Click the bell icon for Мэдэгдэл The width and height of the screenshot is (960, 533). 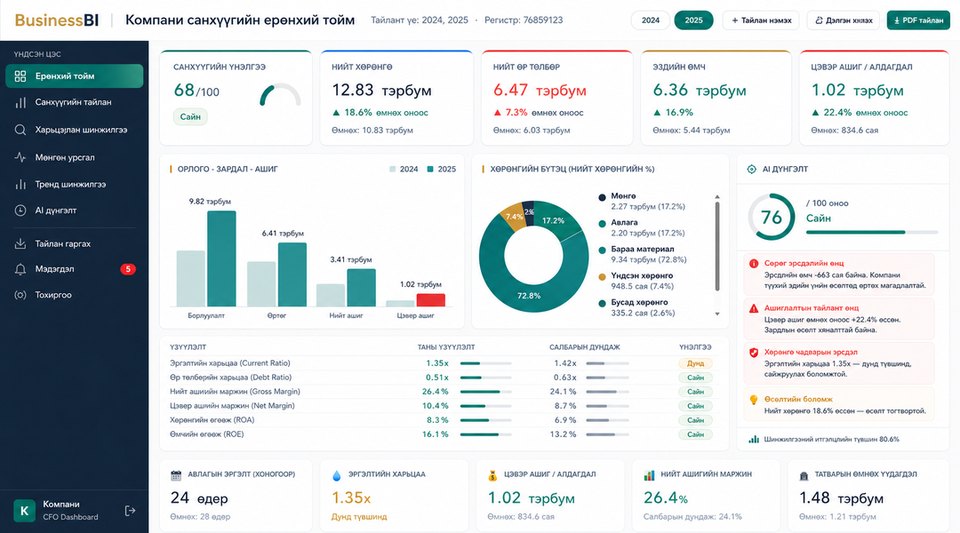(x=20, y=269)
